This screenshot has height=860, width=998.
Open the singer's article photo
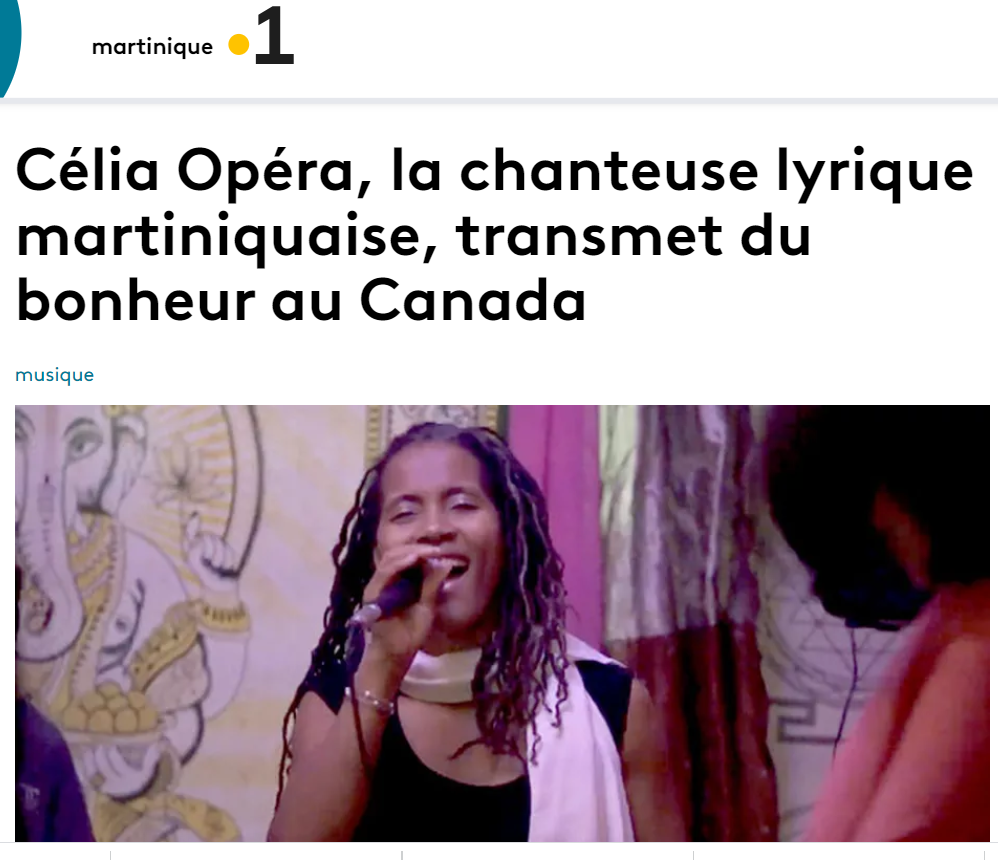[502, 623]
